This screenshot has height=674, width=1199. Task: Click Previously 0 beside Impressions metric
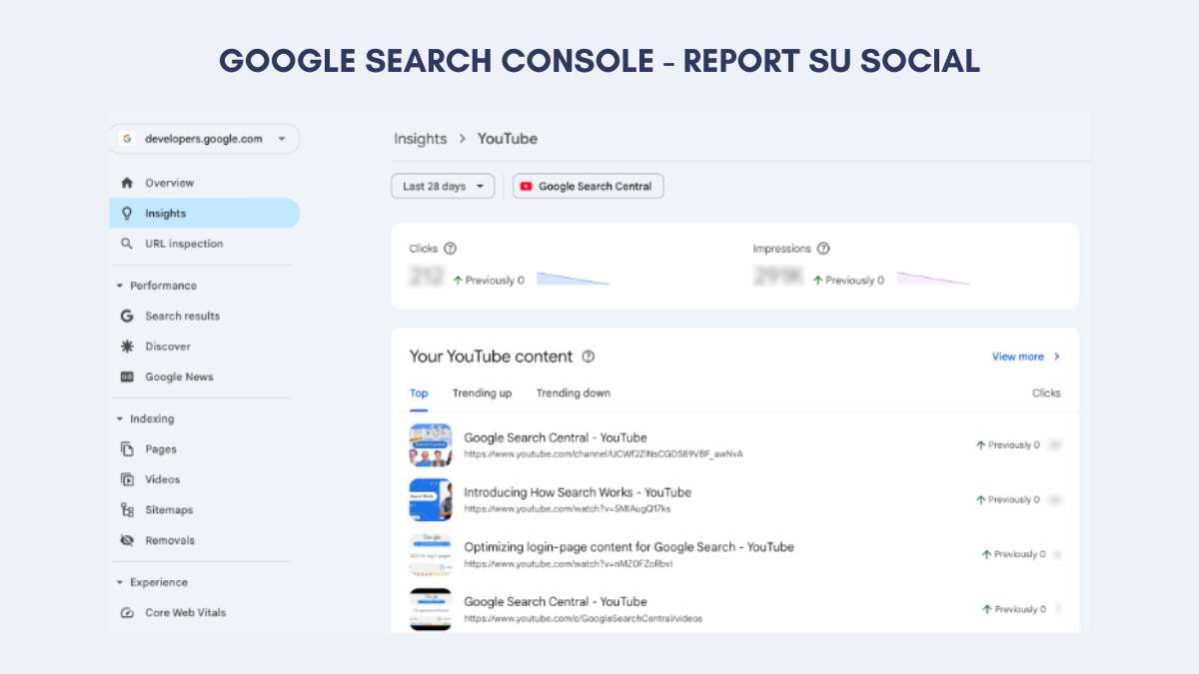click(848, 281)
